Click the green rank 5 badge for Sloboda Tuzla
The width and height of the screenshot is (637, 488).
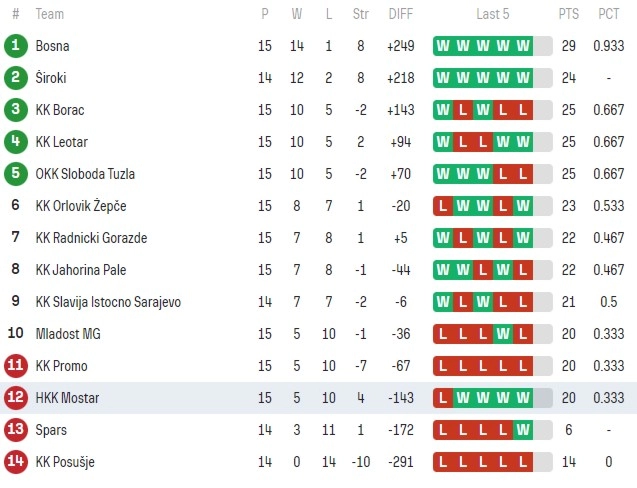(16, 174)
